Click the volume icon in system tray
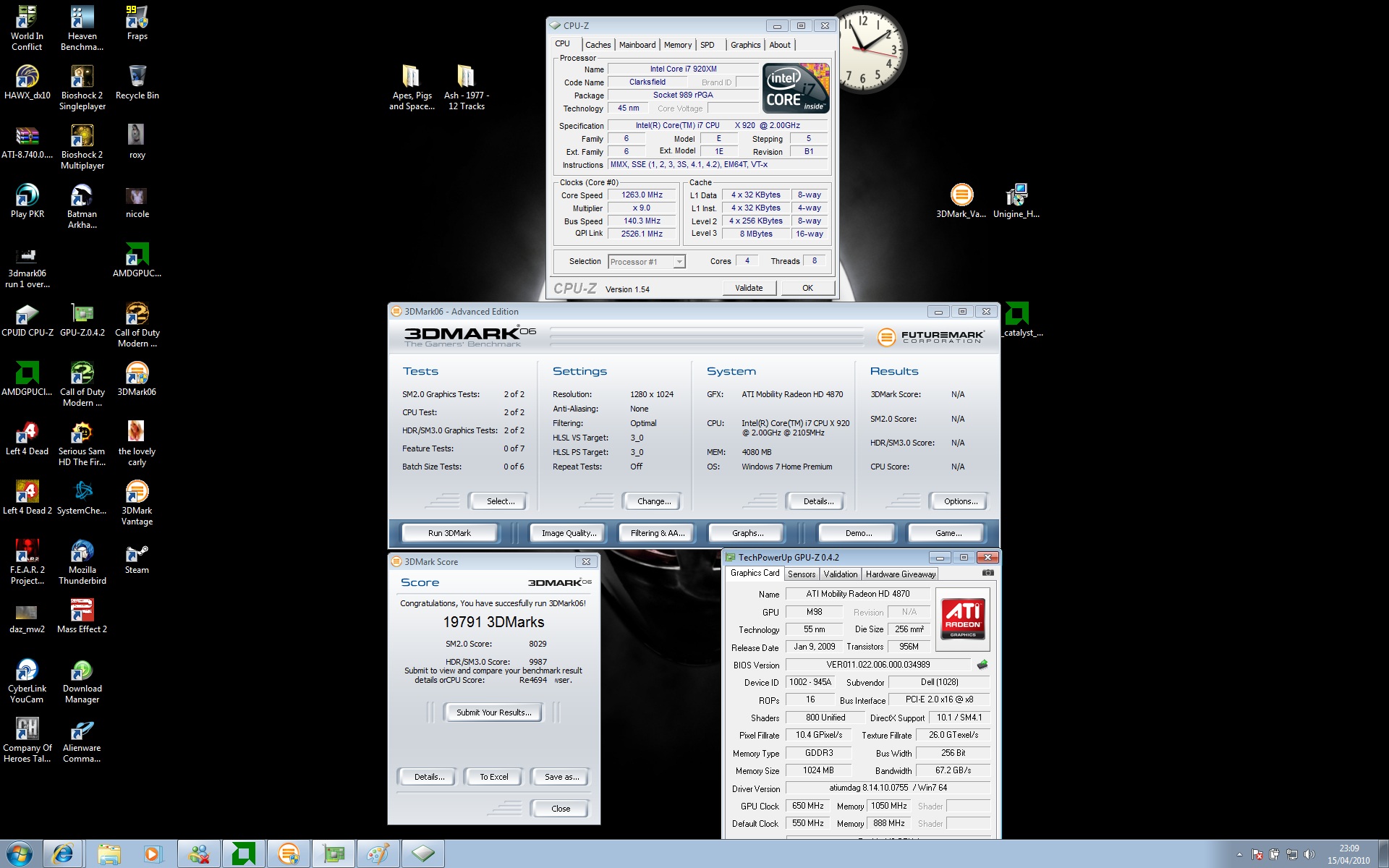The width and height of the screenshot is (1389, 868). pyautogui.click(x=1309, y=854)
